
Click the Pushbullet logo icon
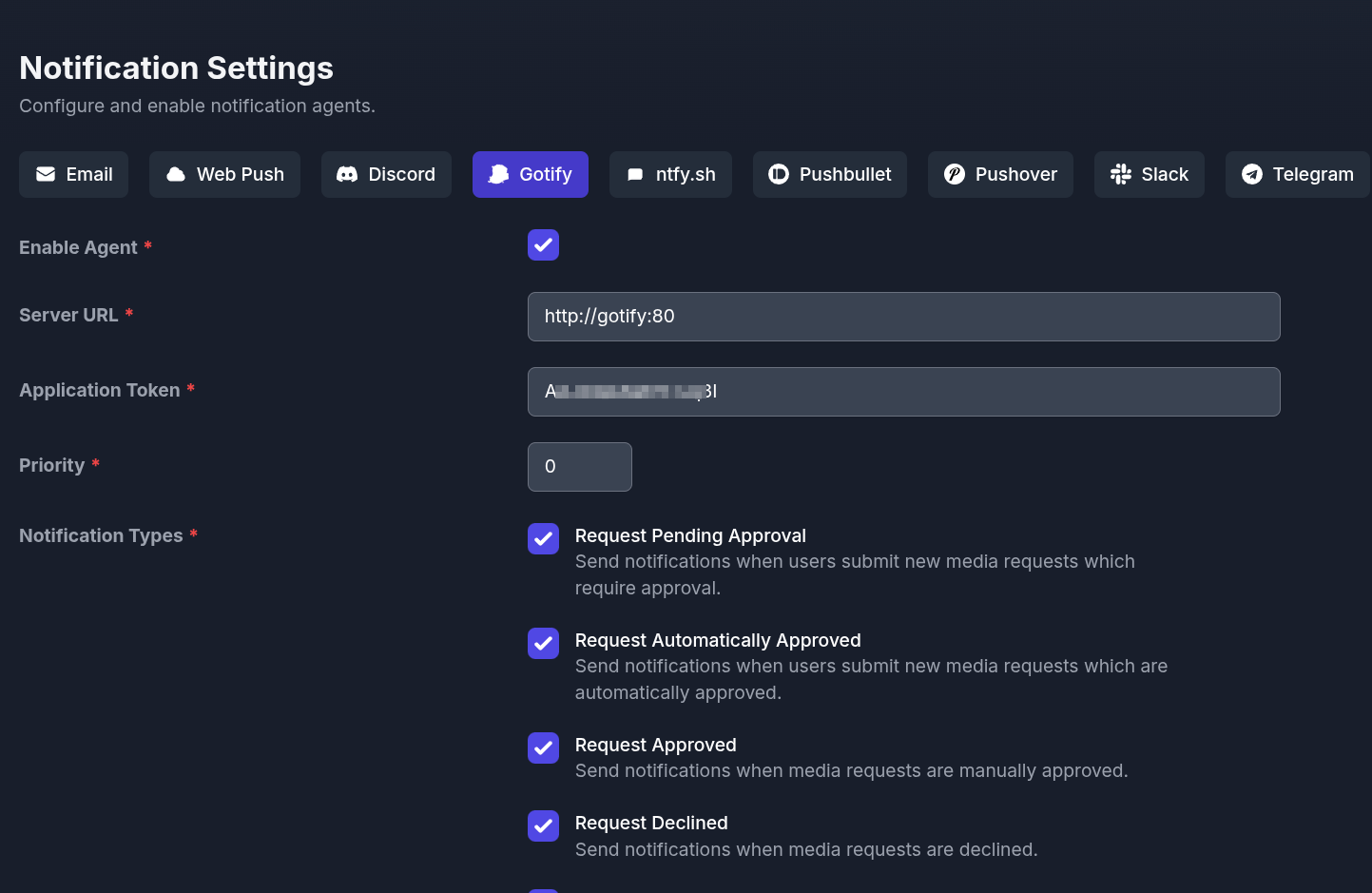[779, 174]
